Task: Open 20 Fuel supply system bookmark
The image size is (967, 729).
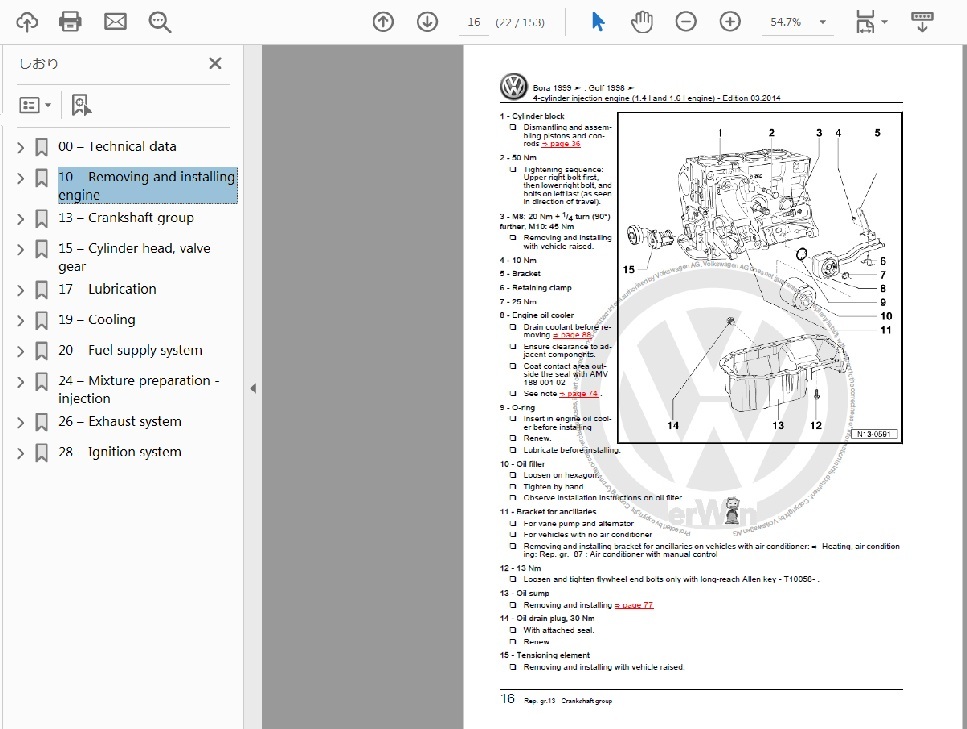Action: pyautogui.click(x=130, y=350)
